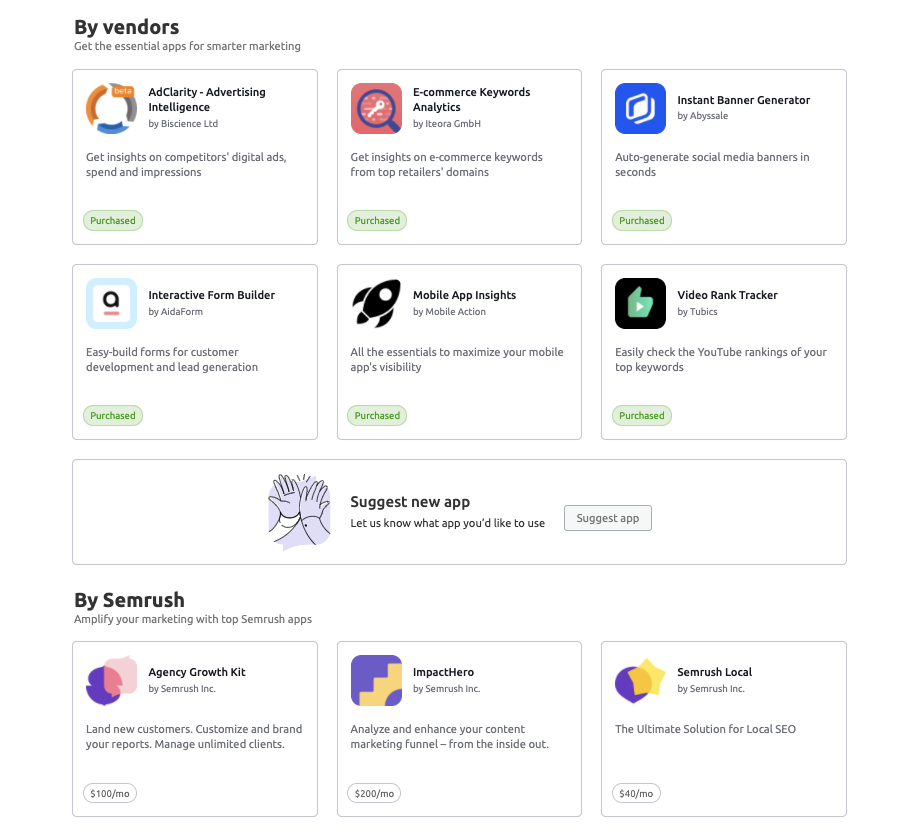Viewport: 921px width, 833px height.
Task: Click the $100/mo price badge
Action: pyautogui.click(x=110, y=793)
